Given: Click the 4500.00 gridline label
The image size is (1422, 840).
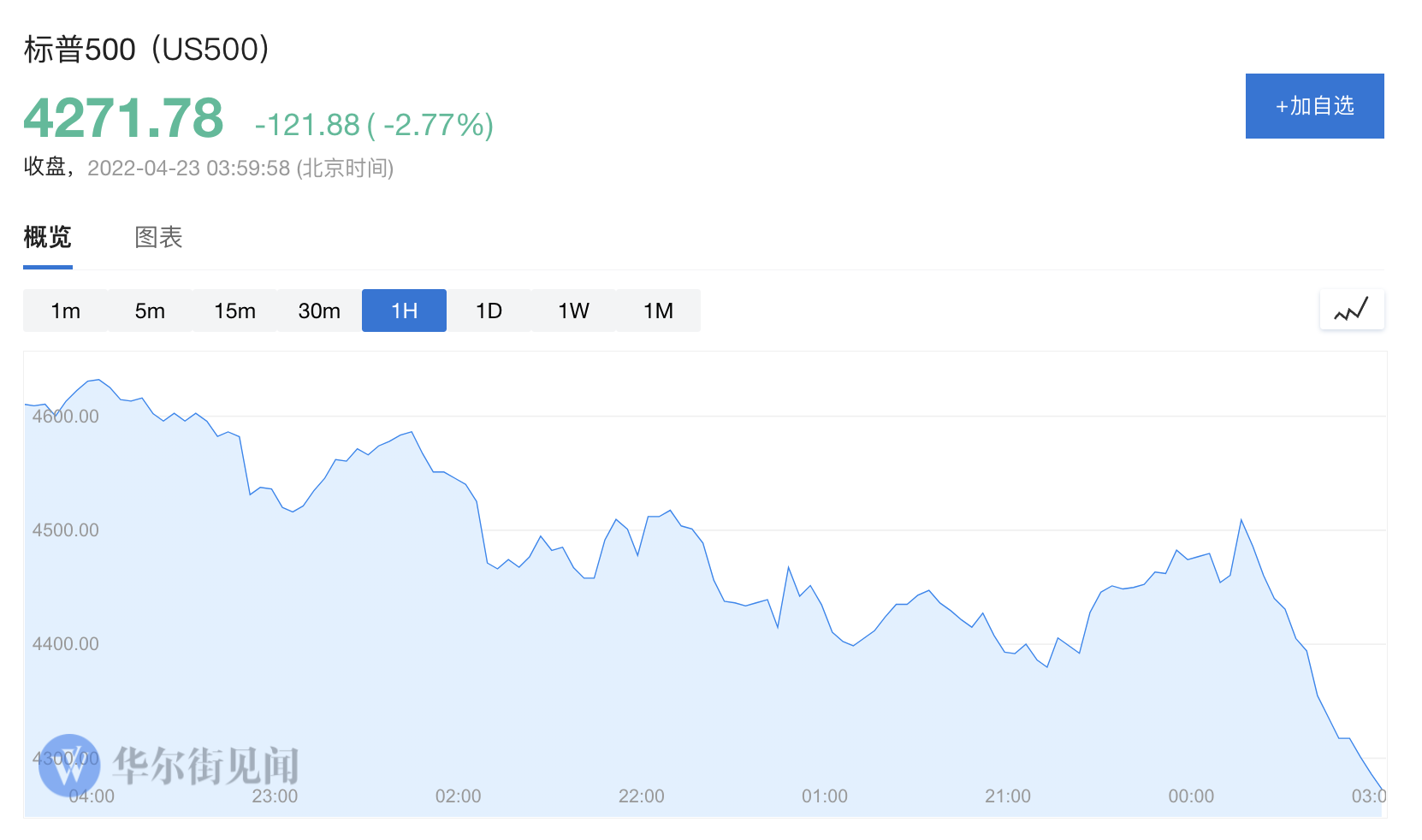Looking at the screenshot, I should (x=66, y=530).
